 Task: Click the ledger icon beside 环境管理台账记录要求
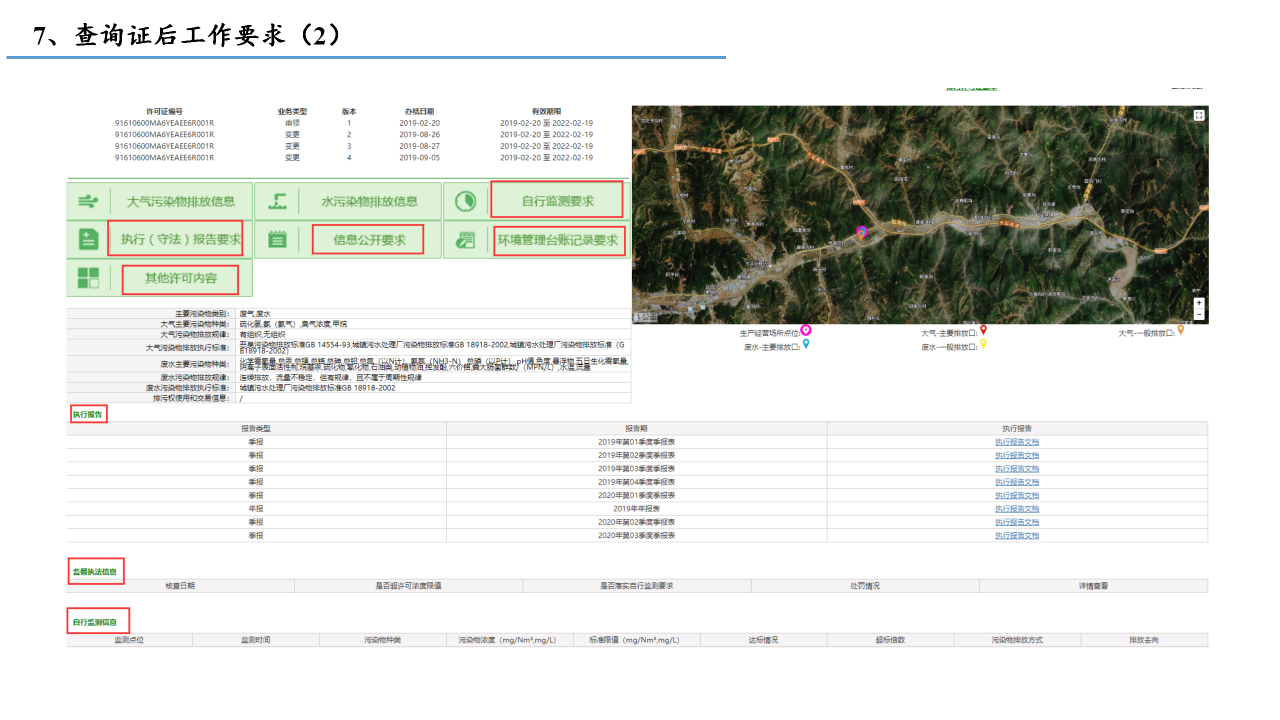pos(465,240)
